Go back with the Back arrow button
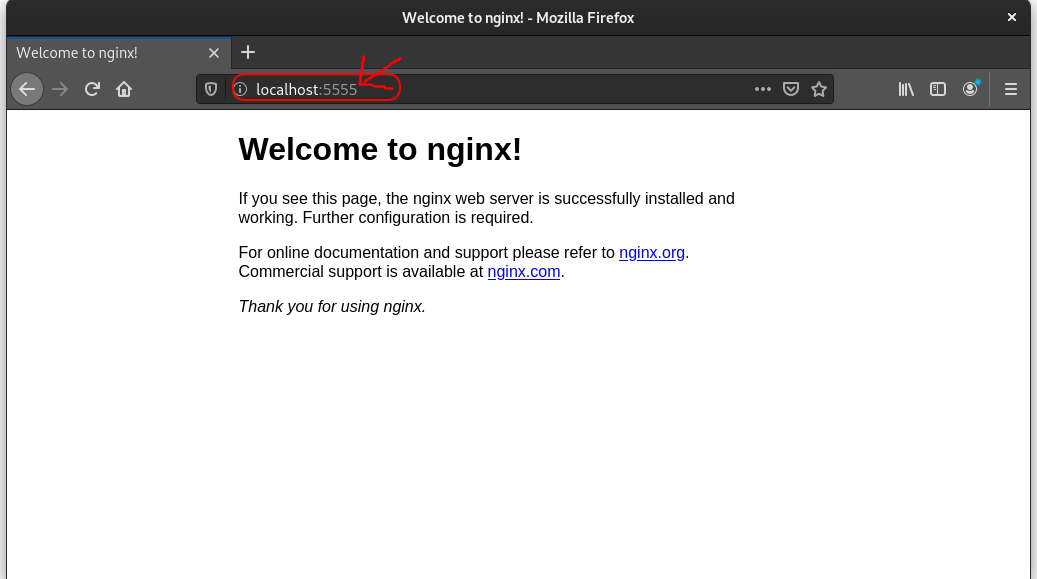This screenshot has height=579, width=1037. tap(27, 89)
